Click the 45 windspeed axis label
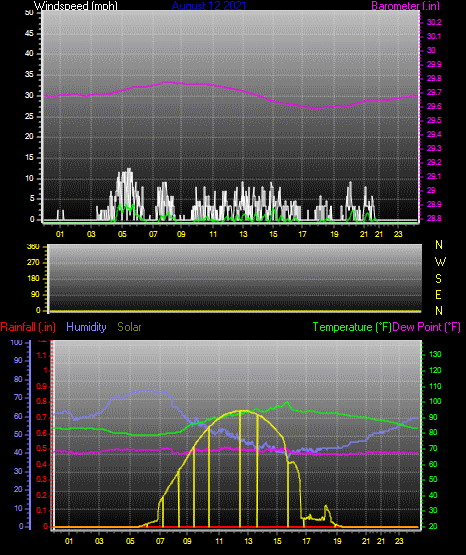466x555 pixels. 29,33
